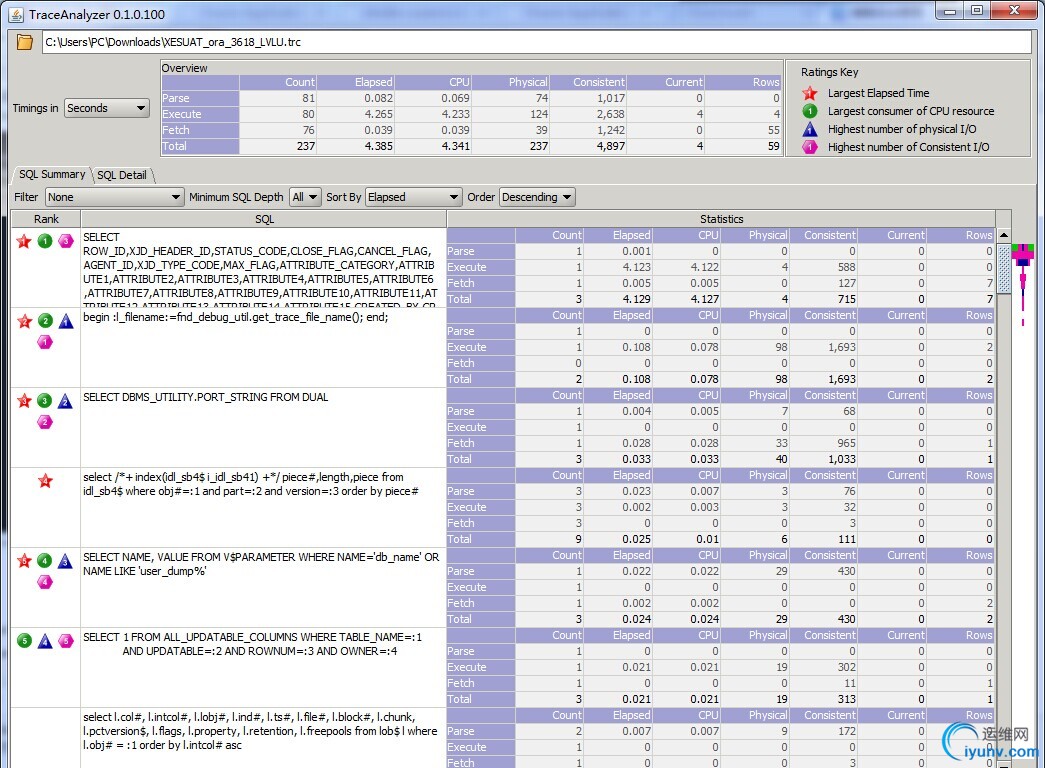Open the Sort By Elapsed dropdown
1045x768 pixels.
pos(413,197)
